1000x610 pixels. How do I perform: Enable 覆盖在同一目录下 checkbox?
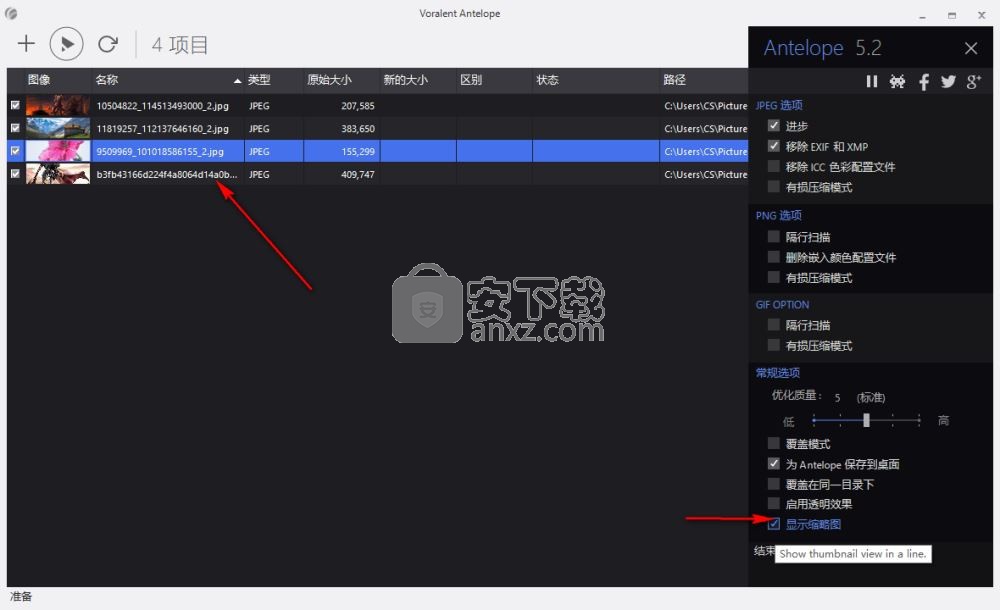click(774, 484)
